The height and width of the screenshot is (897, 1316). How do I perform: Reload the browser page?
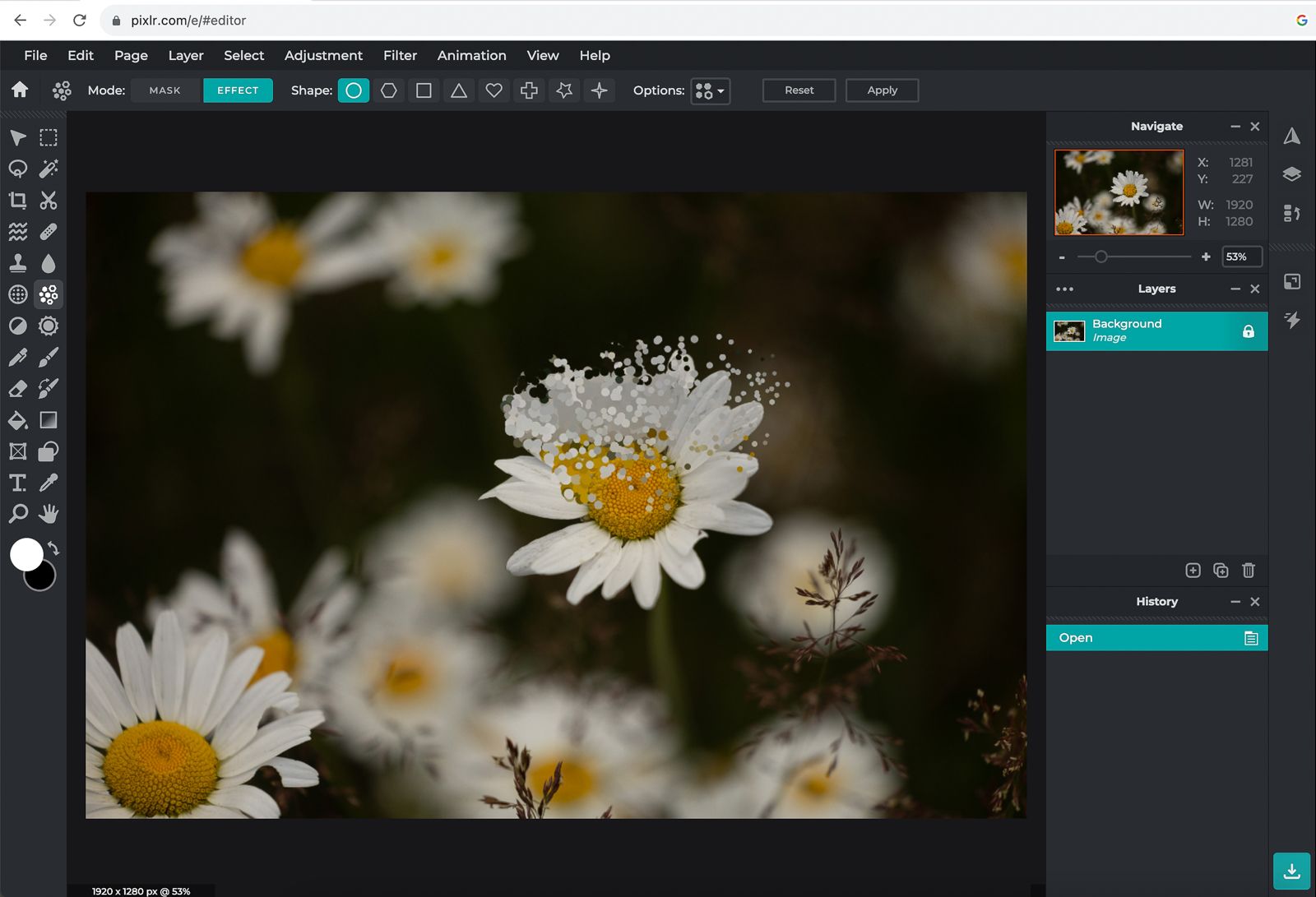(80, 20)
